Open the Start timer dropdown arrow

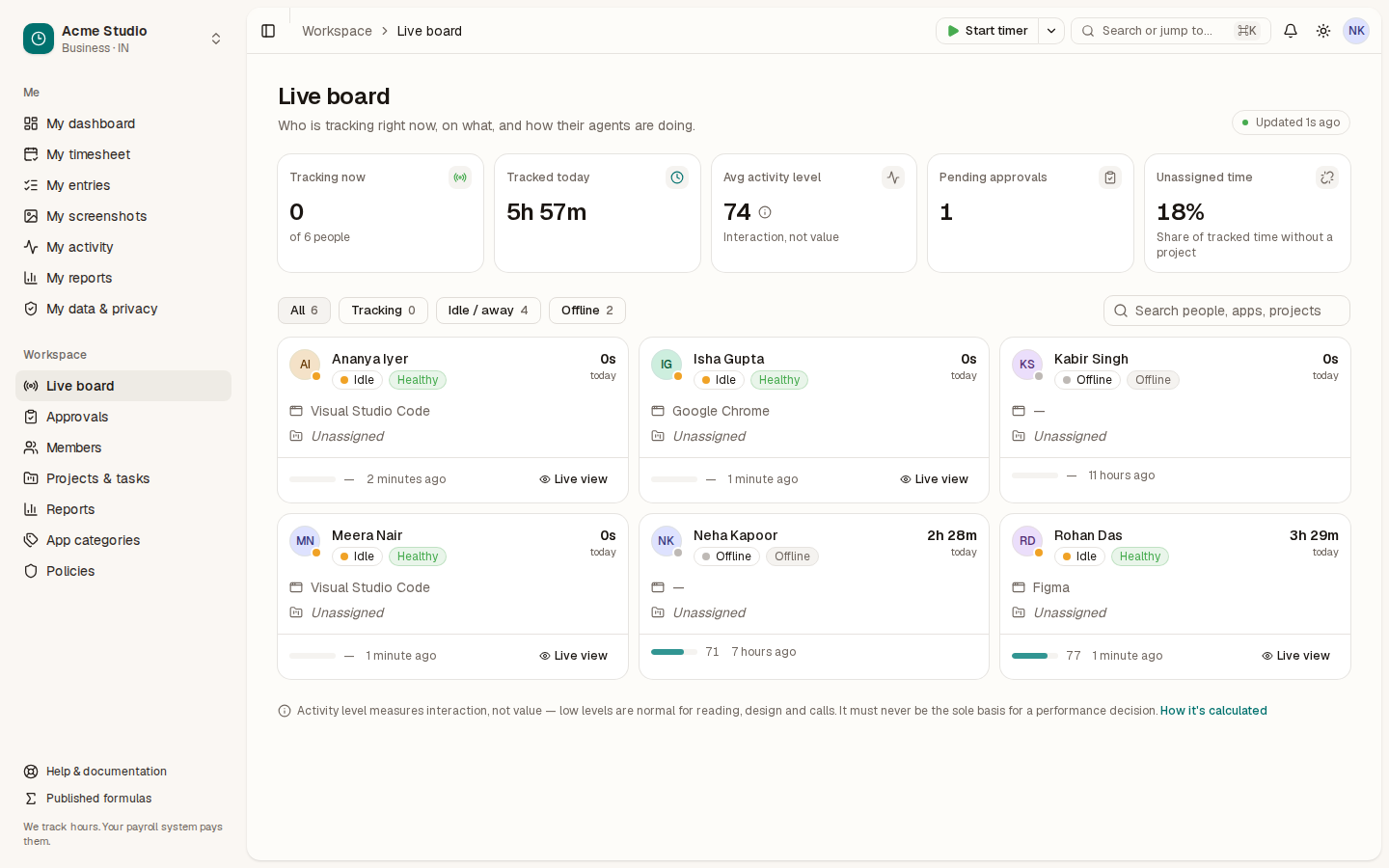click(1051, 31)
